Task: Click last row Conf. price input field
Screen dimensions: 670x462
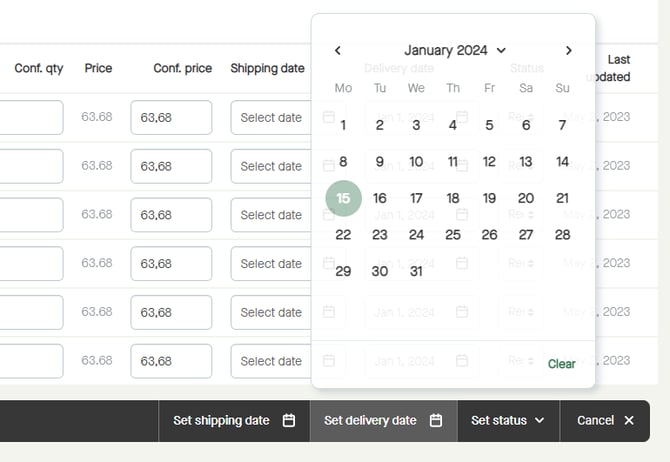Action: coord(171,361)
